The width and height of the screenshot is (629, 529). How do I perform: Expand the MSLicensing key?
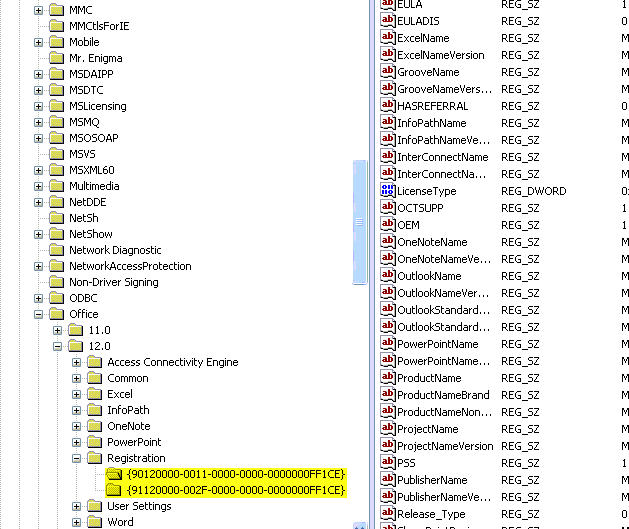click(x=39, y=107)
